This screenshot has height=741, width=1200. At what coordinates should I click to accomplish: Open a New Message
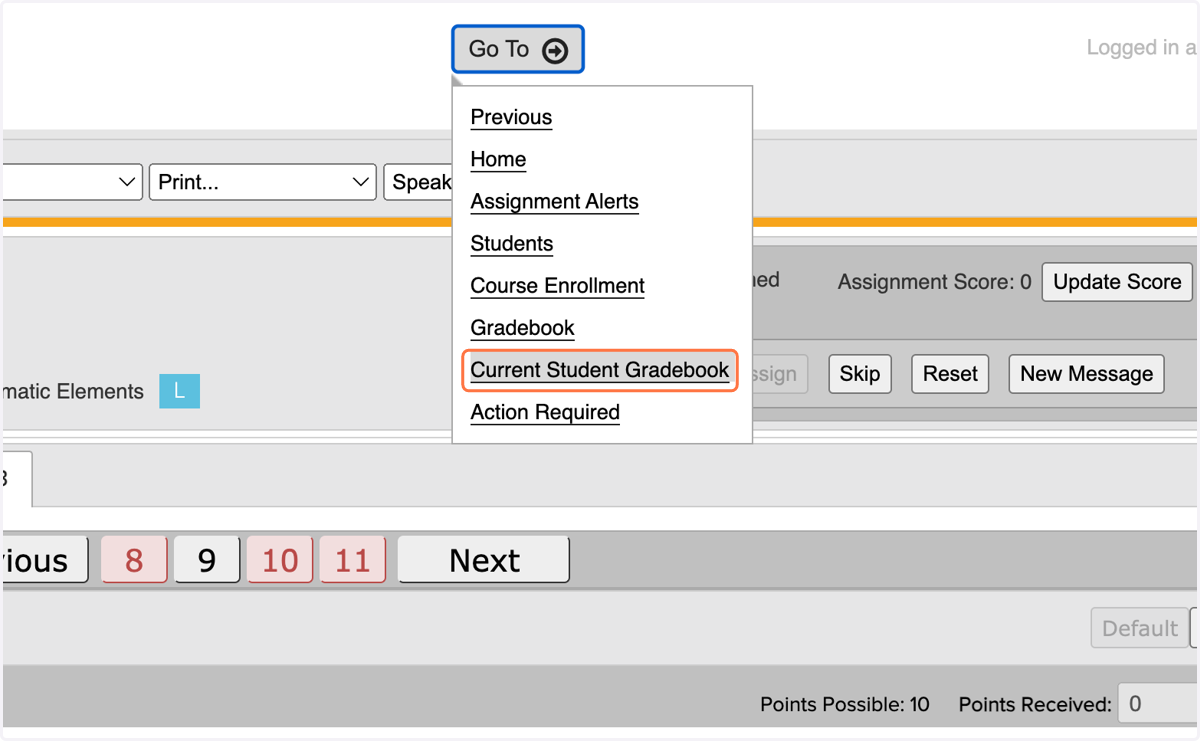click(x=1086, y=374)
